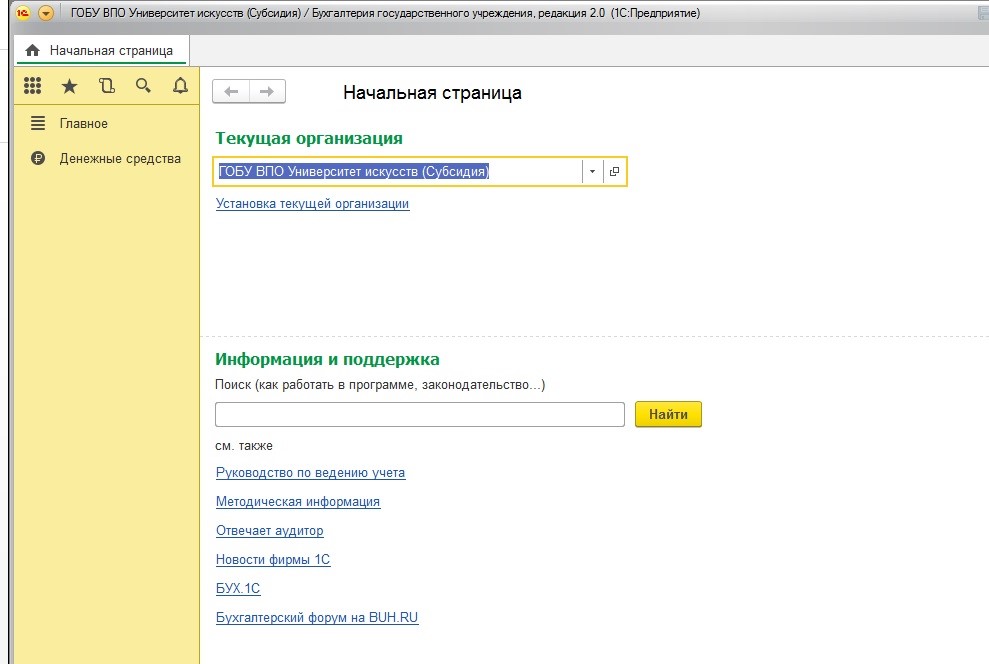Viewport: 989px width, 664px height.
Task: Open Новости фирмы 1С link
Action: click(272, 560)
